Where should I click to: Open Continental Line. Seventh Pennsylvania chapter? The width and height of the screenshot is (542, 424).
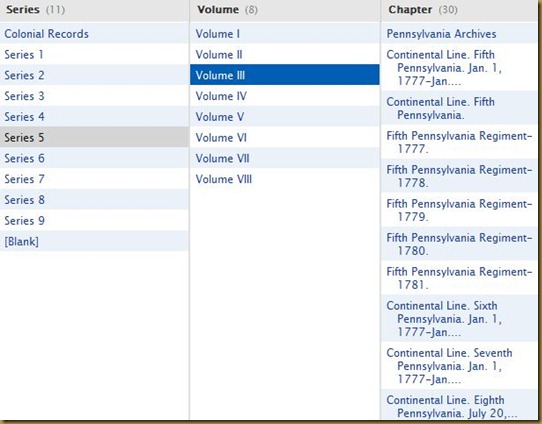click(459, 366)
